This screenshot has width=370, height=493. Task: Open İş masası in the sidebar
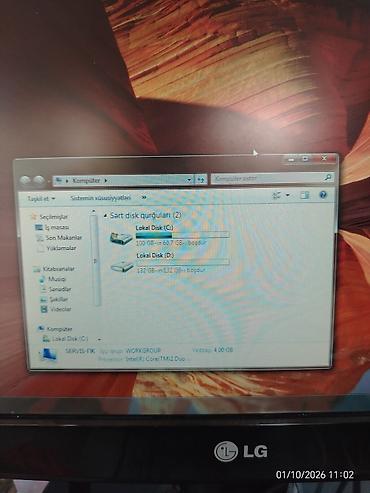pyautogui.click(x=57, y=227)
